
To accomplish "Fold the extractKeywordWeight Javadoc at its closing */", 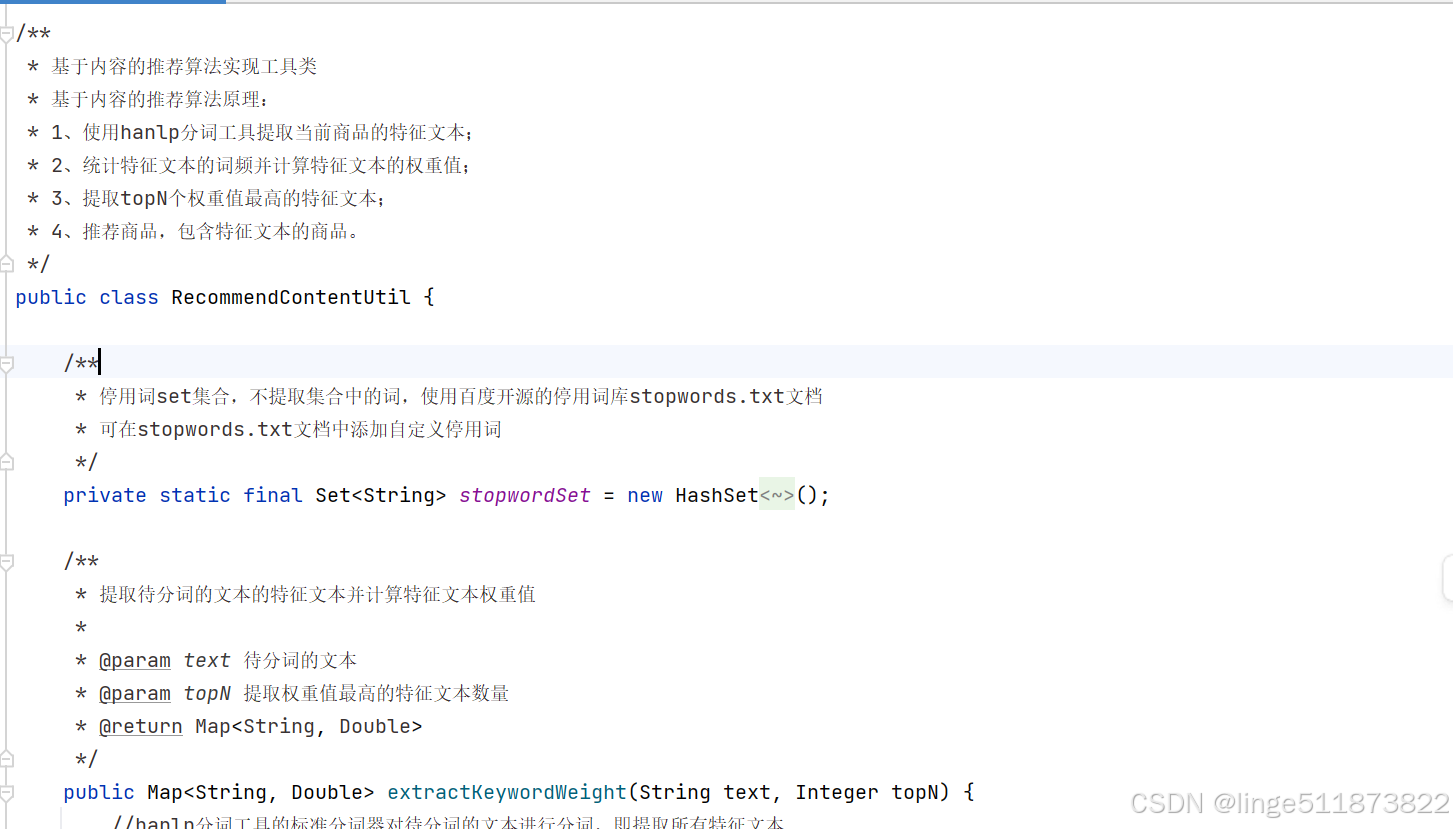I will 7,759.
